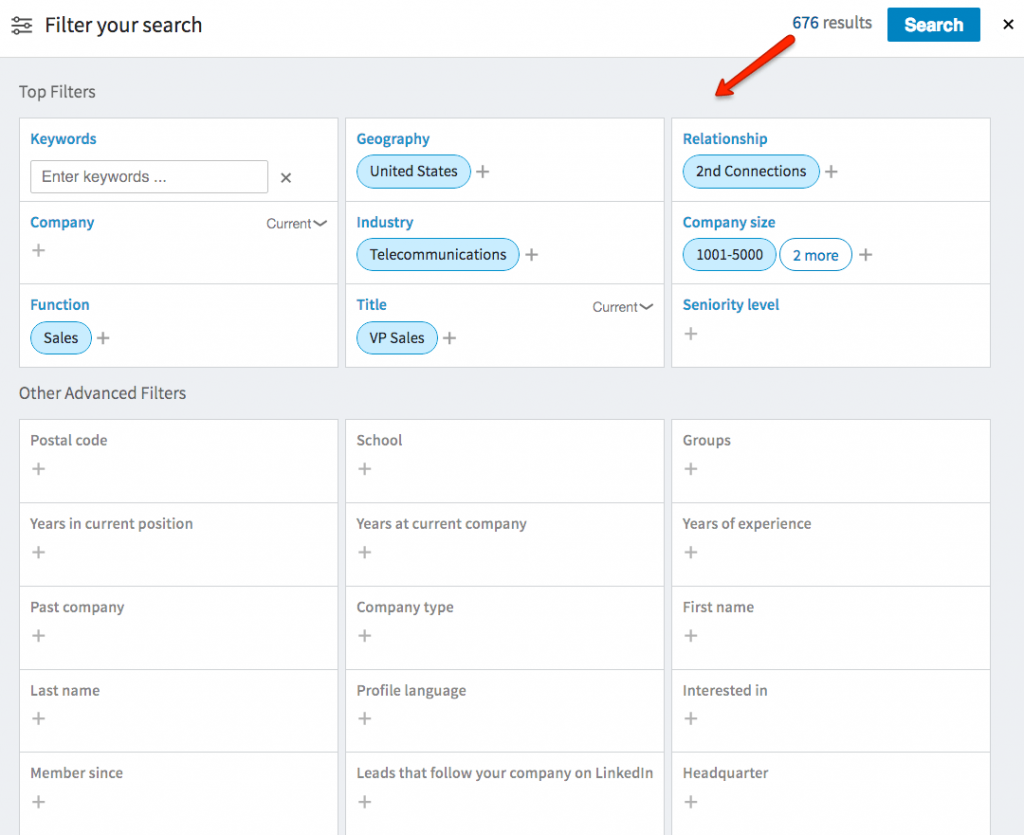Open the Title Current dropdown
The image size is (1024, 835).
(x=622, y=307)
